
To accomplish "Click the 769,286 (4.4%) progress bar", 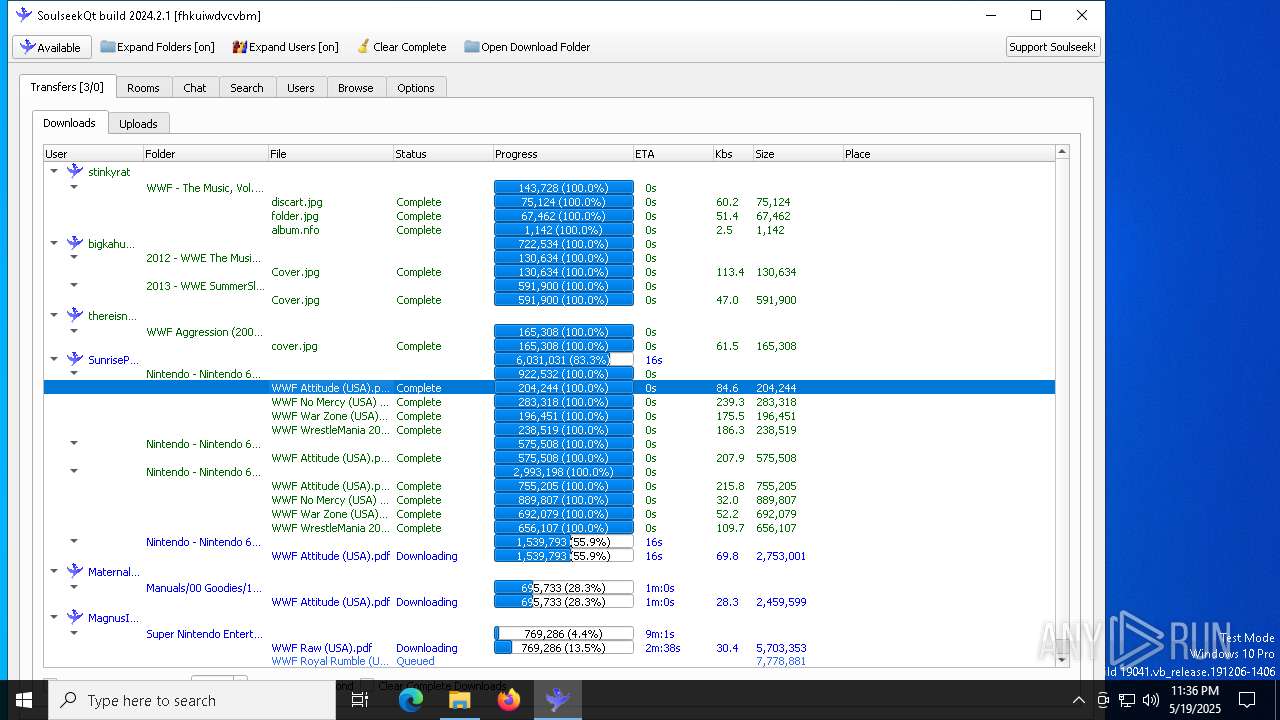I will (564, 633).
